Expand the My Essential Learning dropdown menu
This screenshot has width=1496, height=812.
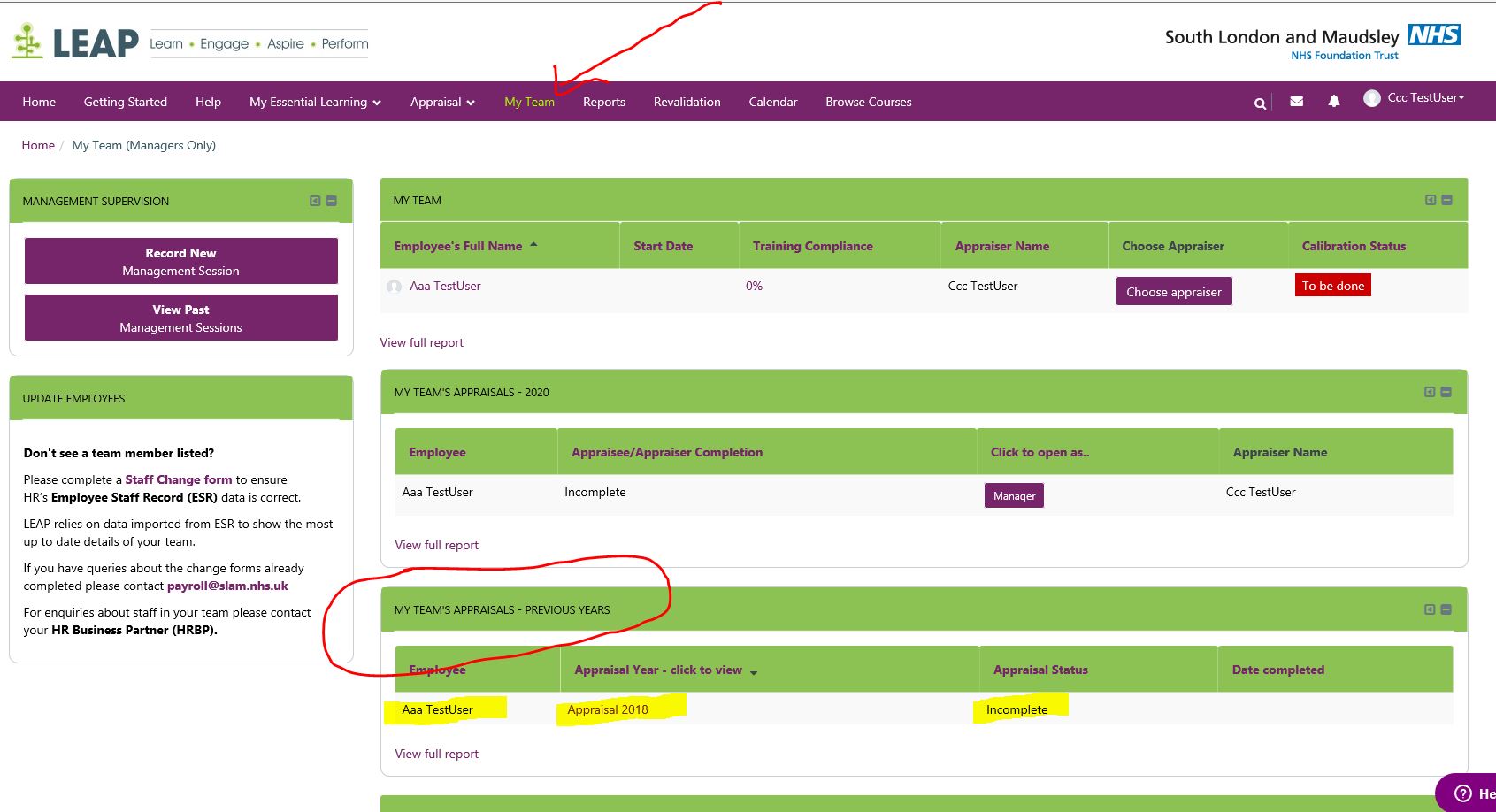coord(315,103)
